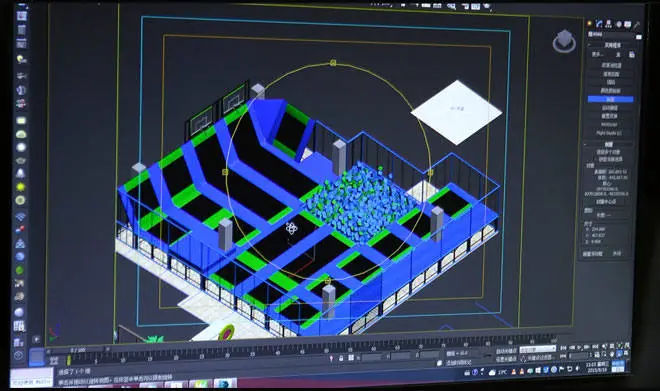Click the right handle of the yellow orbit circle
The width and height of the screenshot is (660, 391).
(430, 173)
